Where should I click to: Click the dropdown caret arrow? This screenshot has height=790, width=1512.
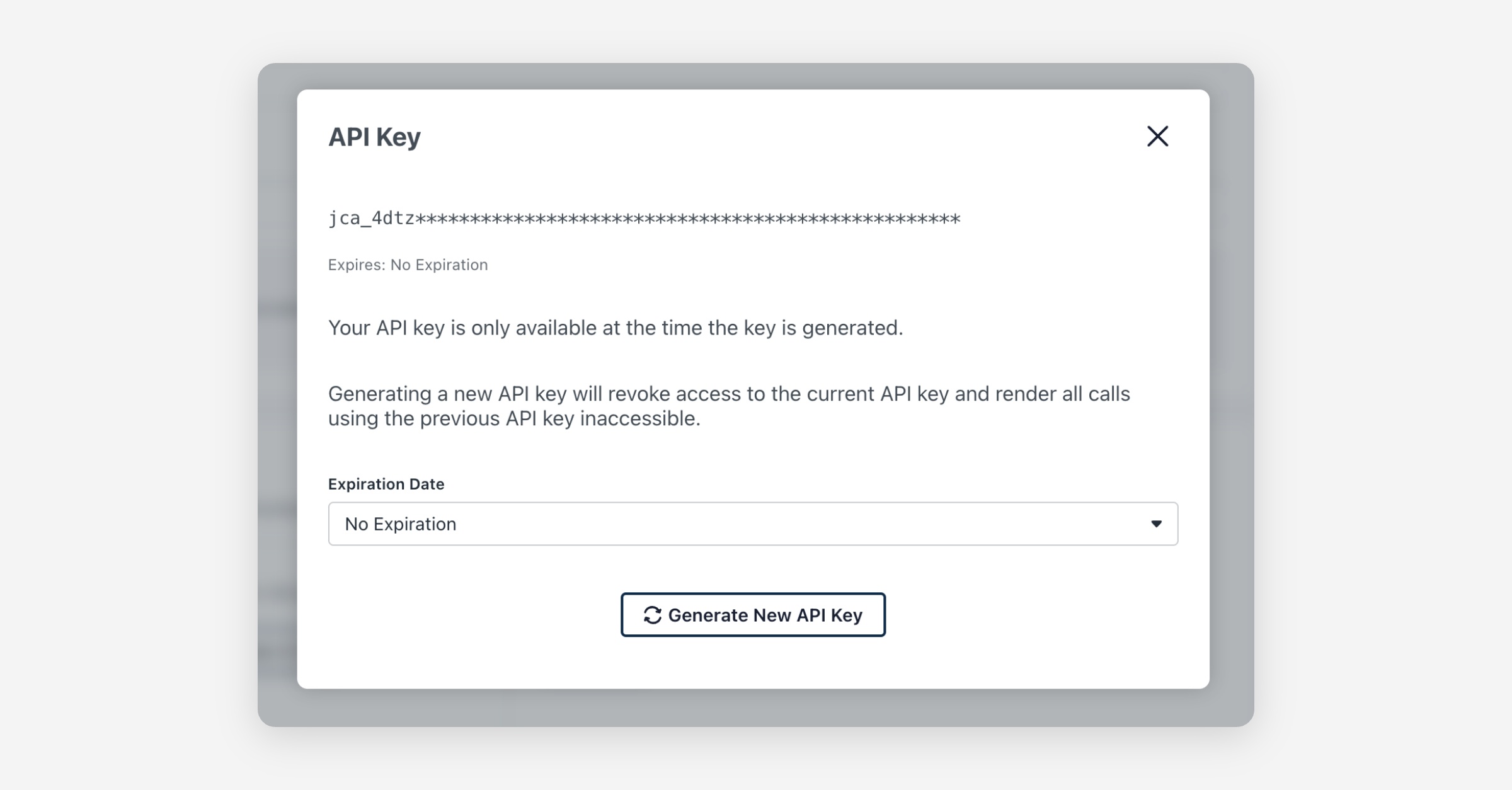coord(1156,524)
